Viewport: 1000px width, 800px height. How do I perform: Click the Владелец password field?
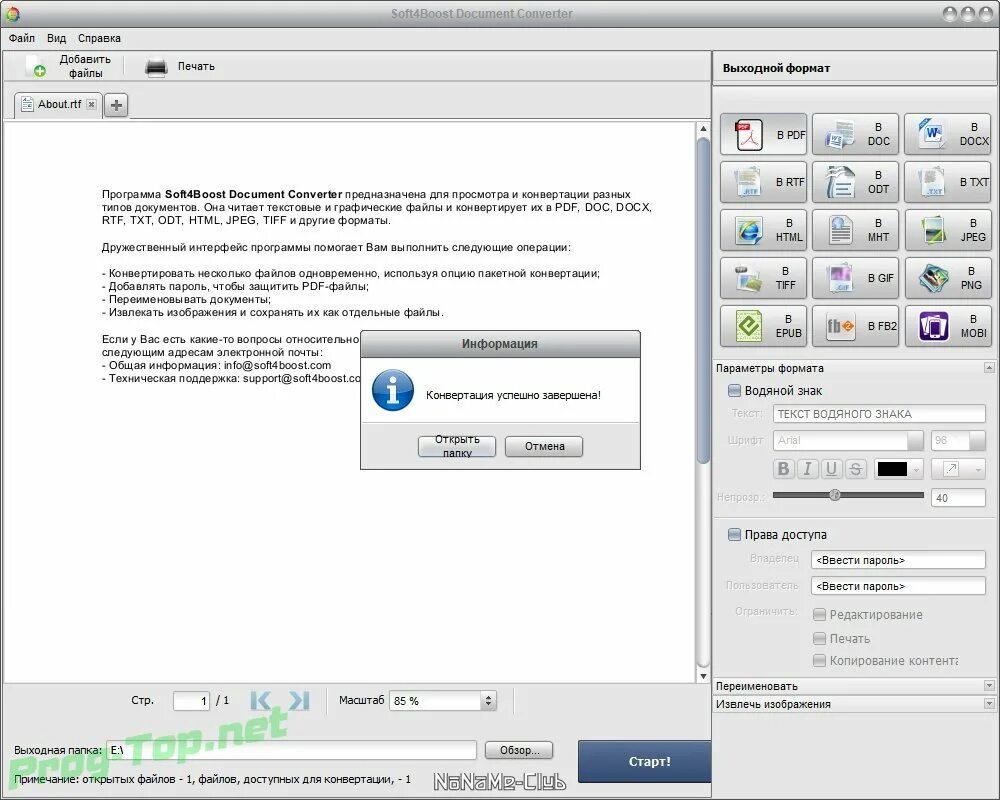pos(899,560)
